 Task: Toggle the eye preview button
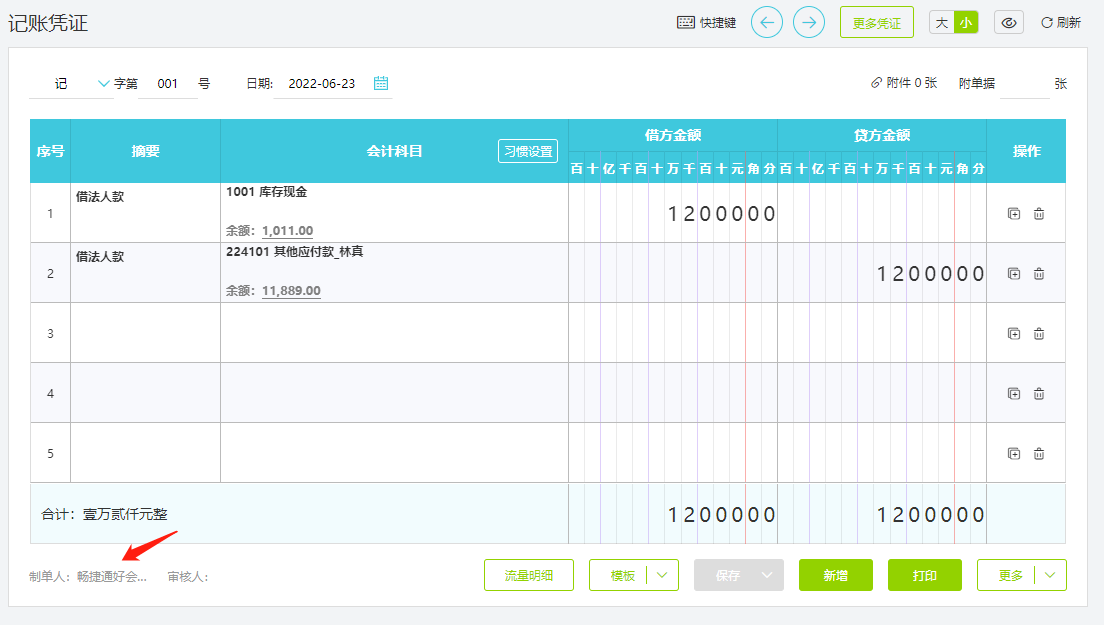click(x=1009, y=23)
